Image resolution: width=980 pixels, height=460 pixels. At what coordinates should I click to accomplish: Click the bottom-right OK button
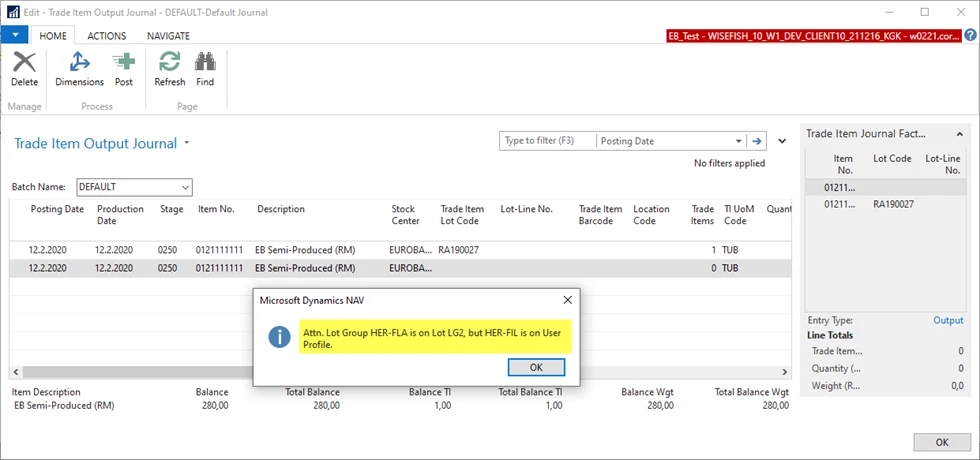pos(941,441)
